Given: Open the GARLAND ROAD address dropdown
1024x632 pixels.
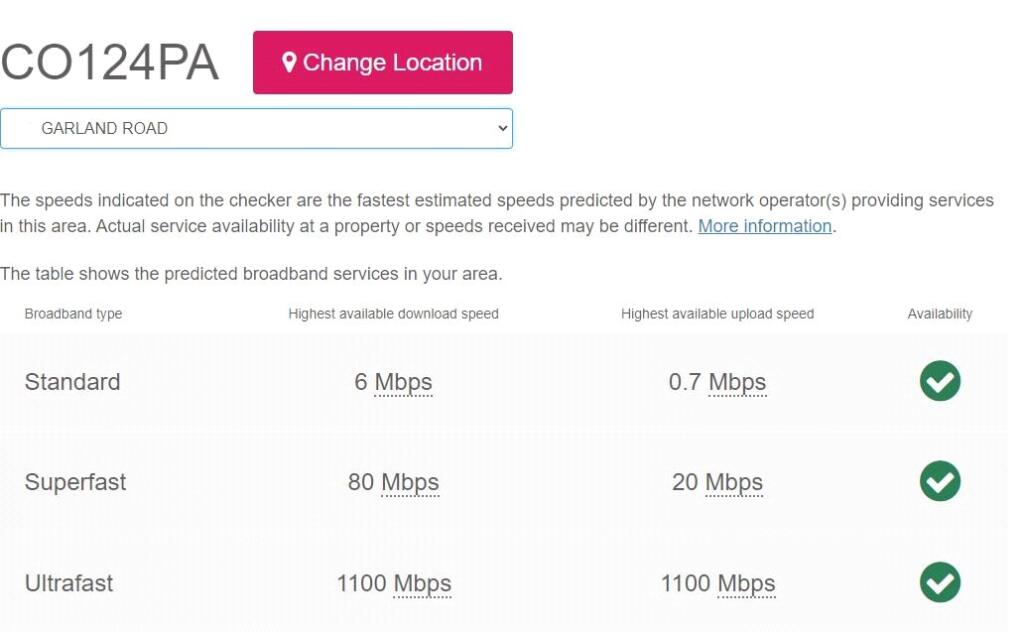Looking at the screenshot, I should pyautogui.click(x=256, y=128).
